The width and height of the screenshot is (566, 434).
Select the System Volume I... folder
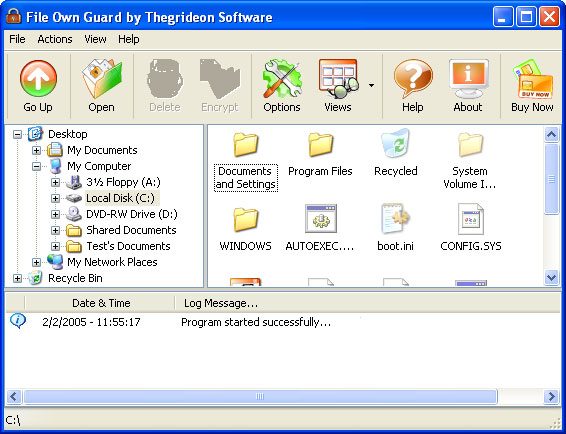coord(471,144)
